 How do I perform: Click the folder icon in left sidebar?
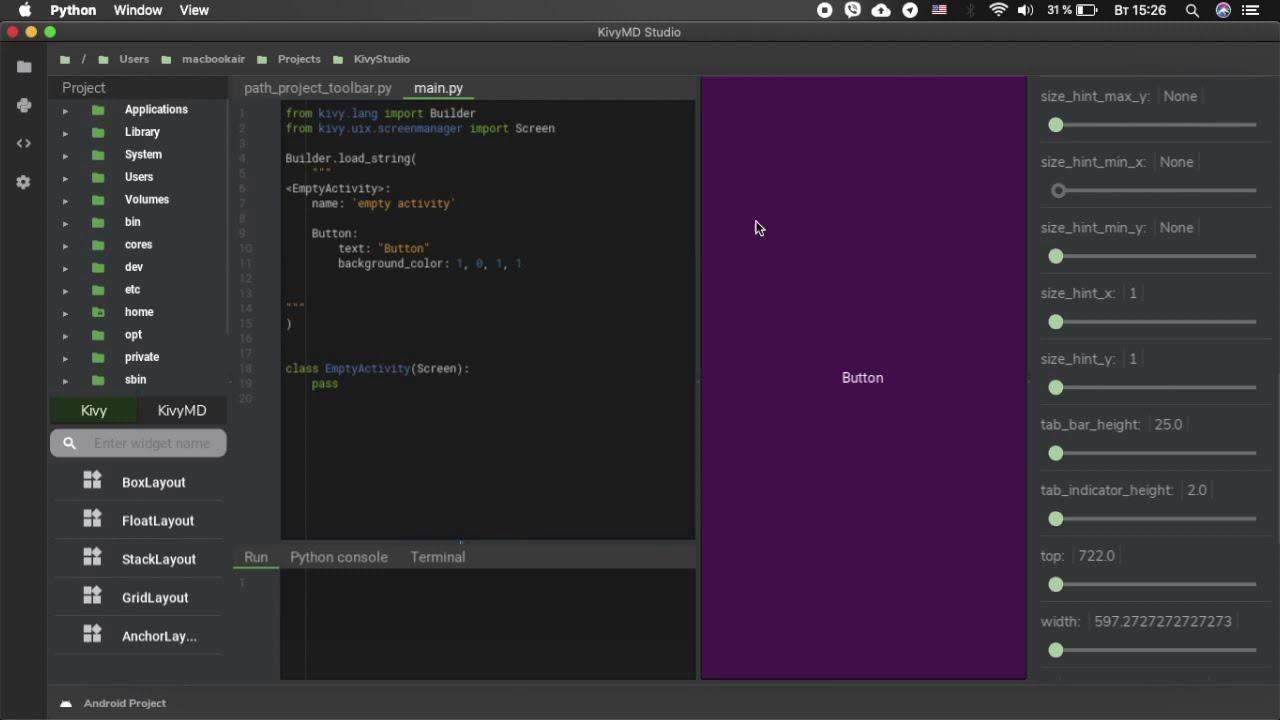24,67
